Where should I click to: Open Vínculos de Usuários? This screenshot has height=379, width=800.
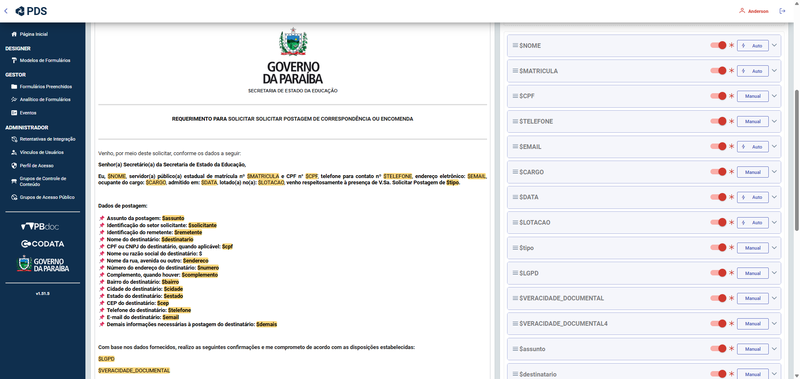click(37, 152)
